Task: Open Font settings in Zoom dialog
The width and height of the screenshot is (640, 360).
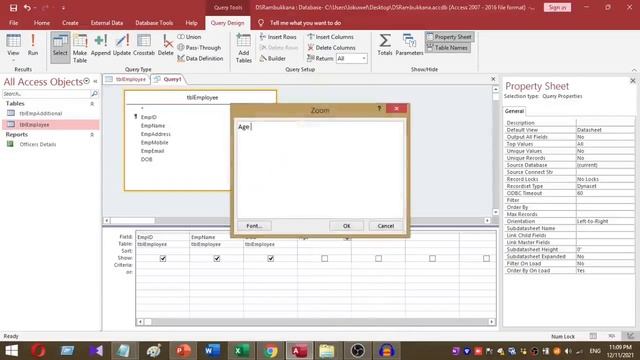Action: (254, 226)
